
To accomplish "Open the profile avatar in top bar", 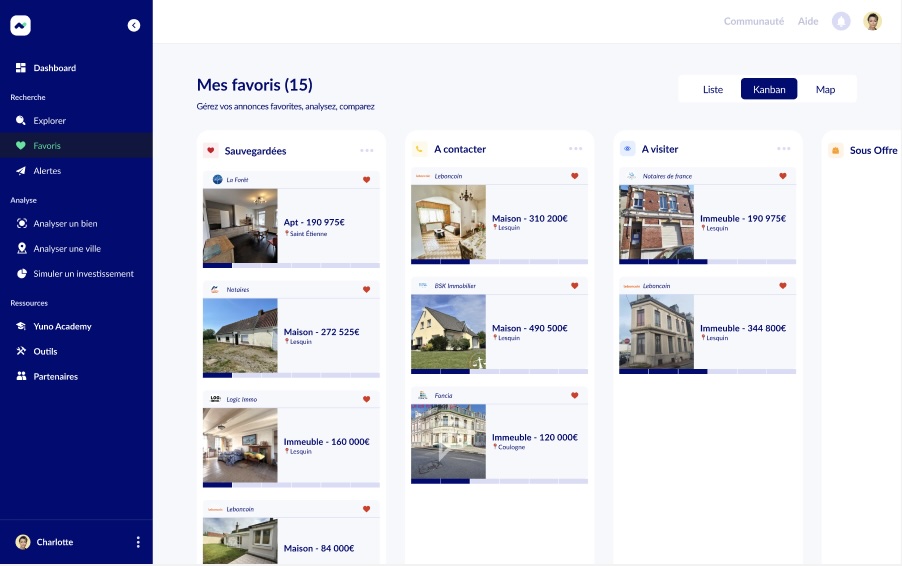I will click(873, 21).
